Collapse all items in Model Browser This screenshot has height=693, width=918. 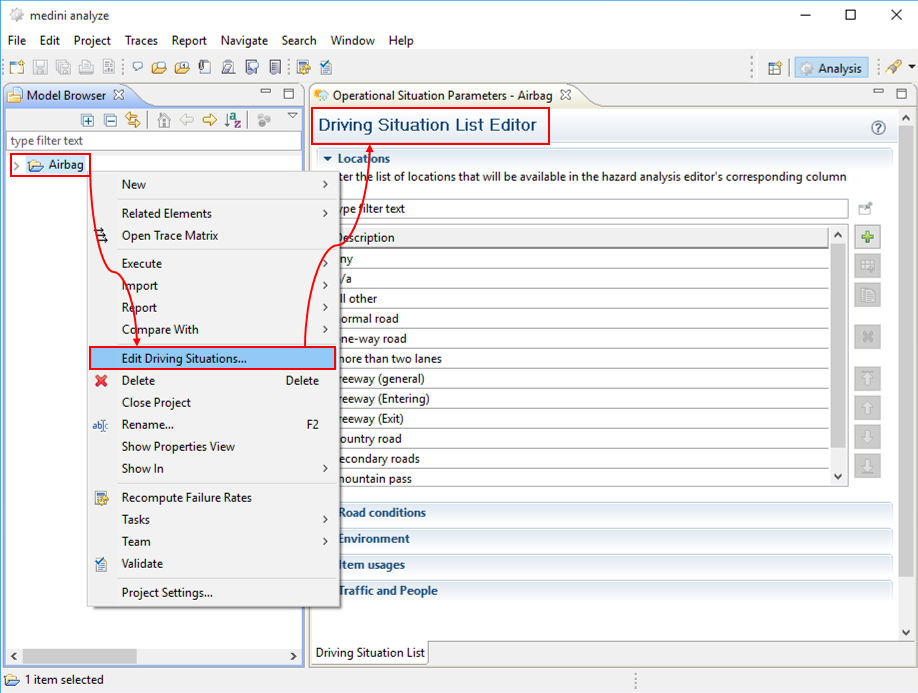click(110, 120)
